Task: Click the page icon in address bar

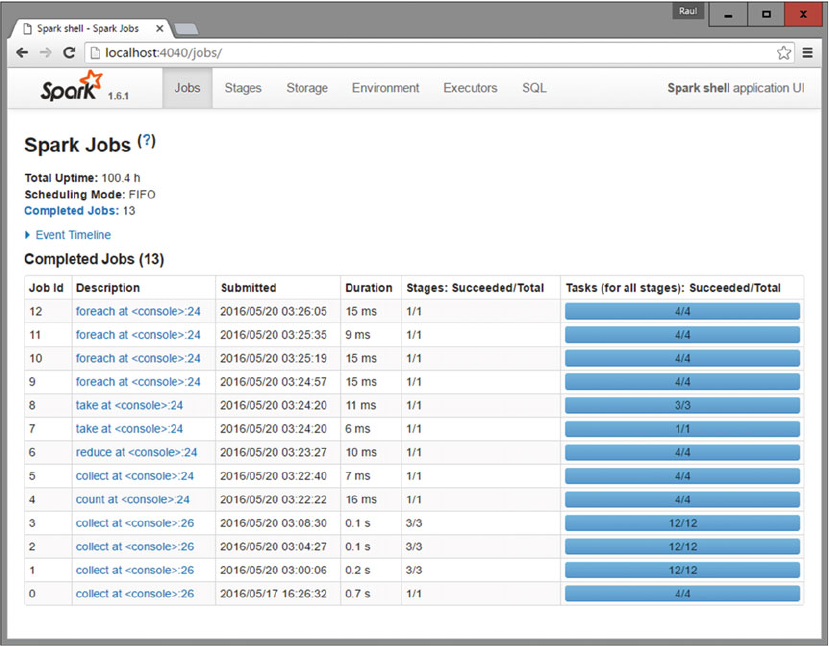Action: click(x=95, y=53)
